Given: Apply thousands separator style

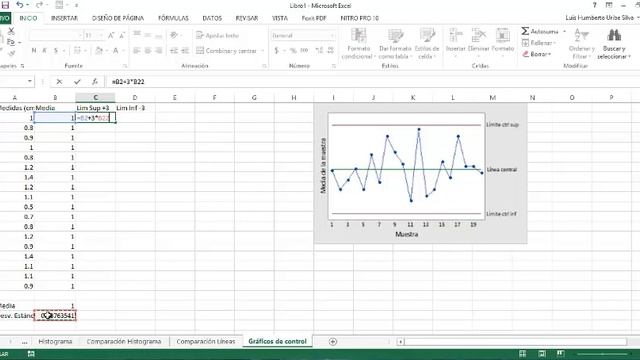Looking at the screenshot, I should (304, 51).
